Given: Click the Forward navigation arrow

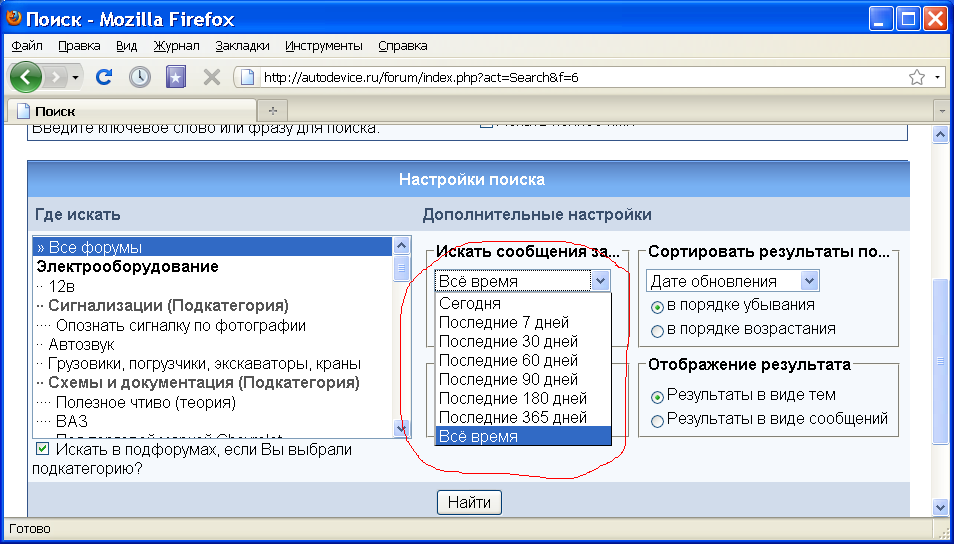Looking at the screenshot, I should [x=55, y=77].
